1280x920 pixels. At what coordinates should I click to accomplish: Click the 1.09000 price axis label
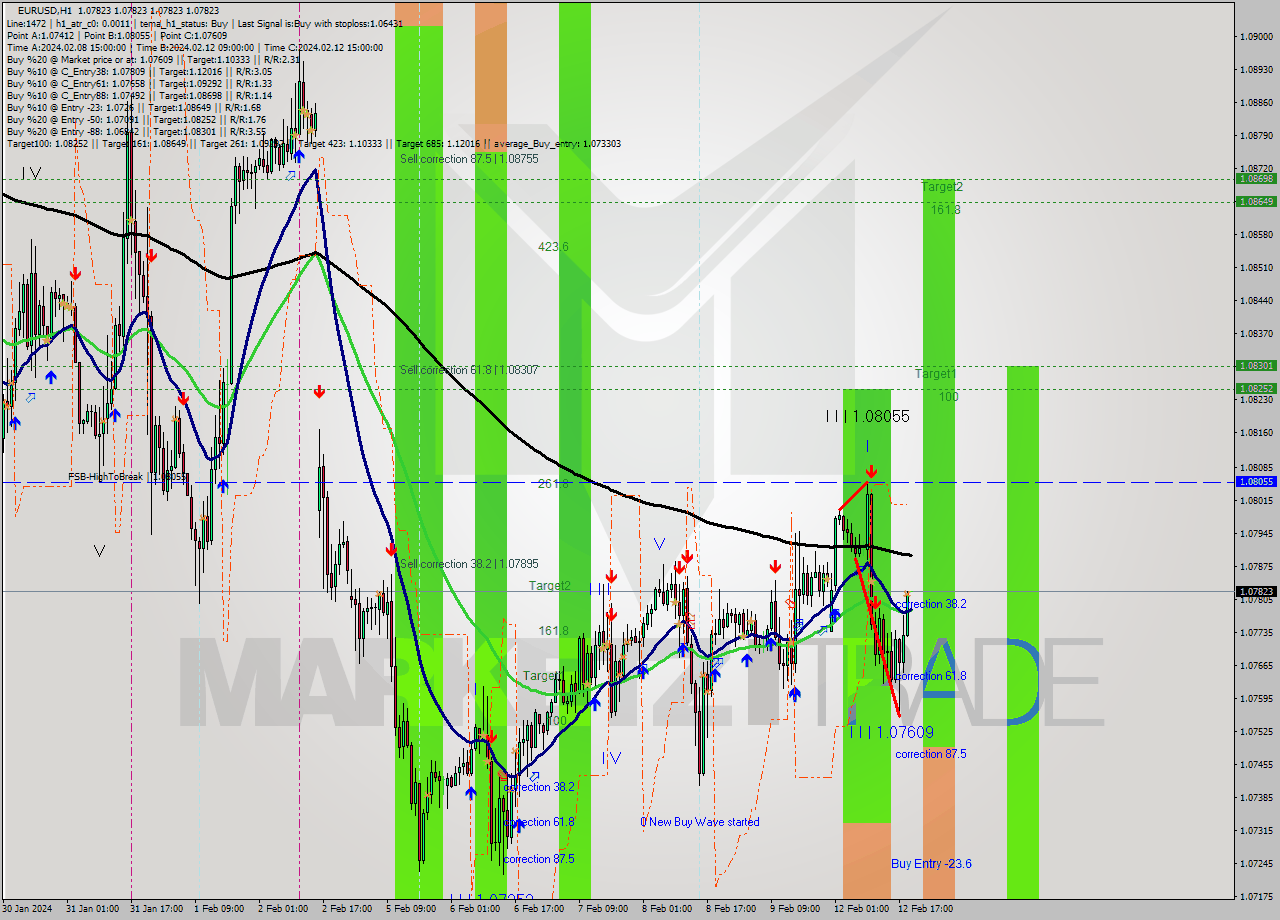(1256, 36)
